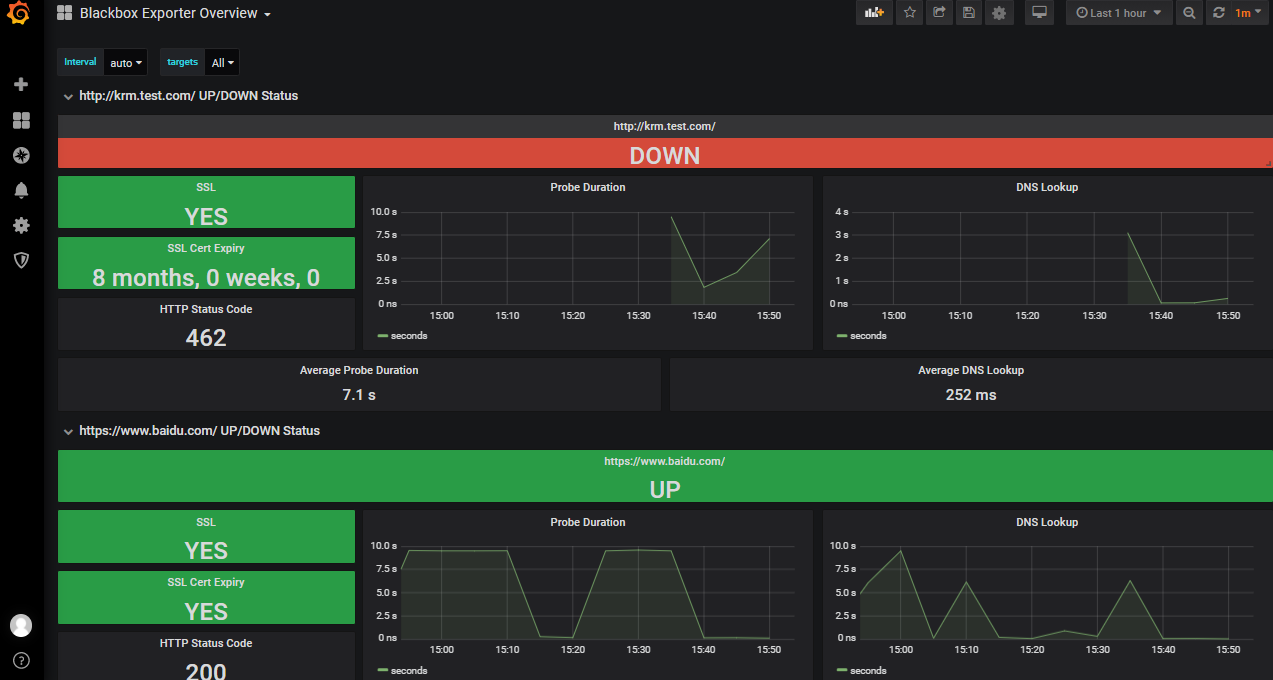Save the dashboard with disk icon

[x=968, y=13]
